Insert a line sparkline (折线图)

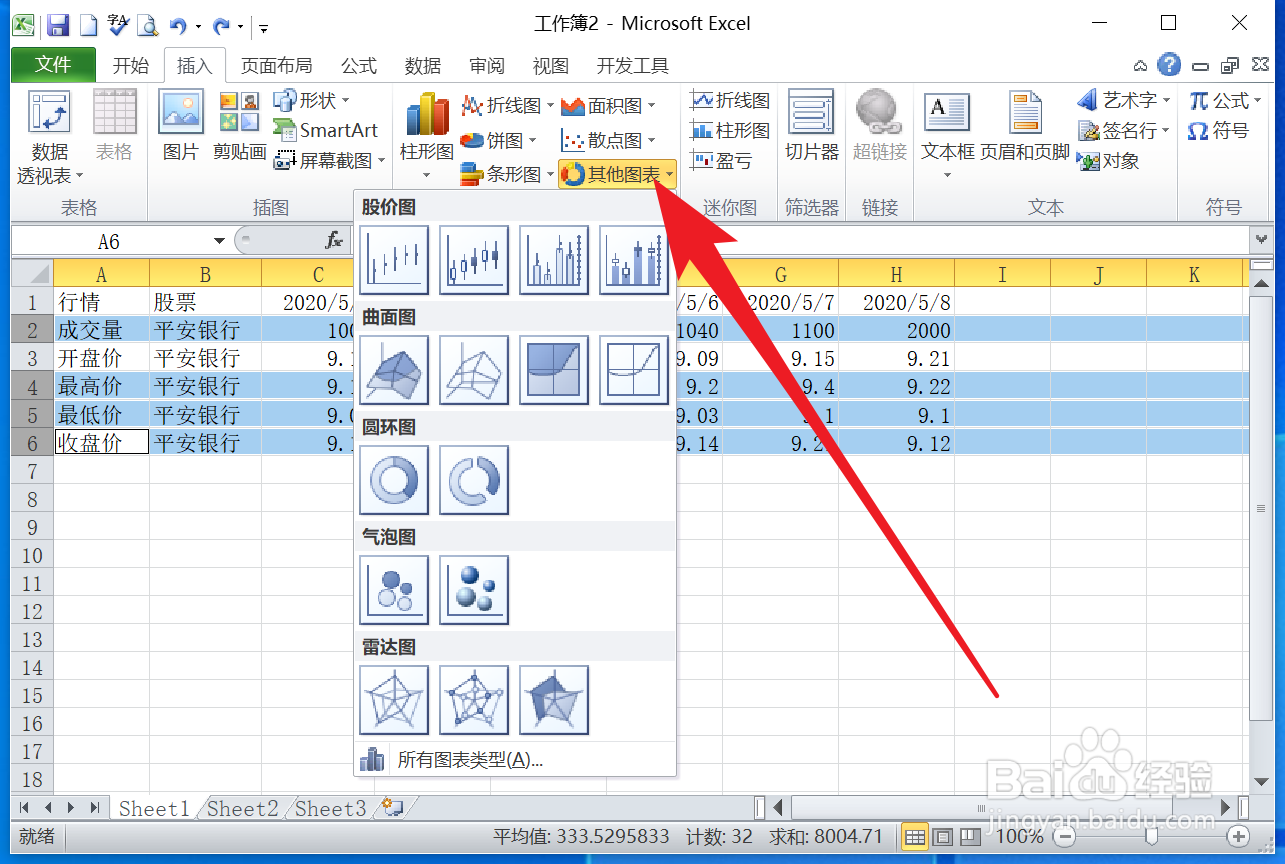coord(730,100)
